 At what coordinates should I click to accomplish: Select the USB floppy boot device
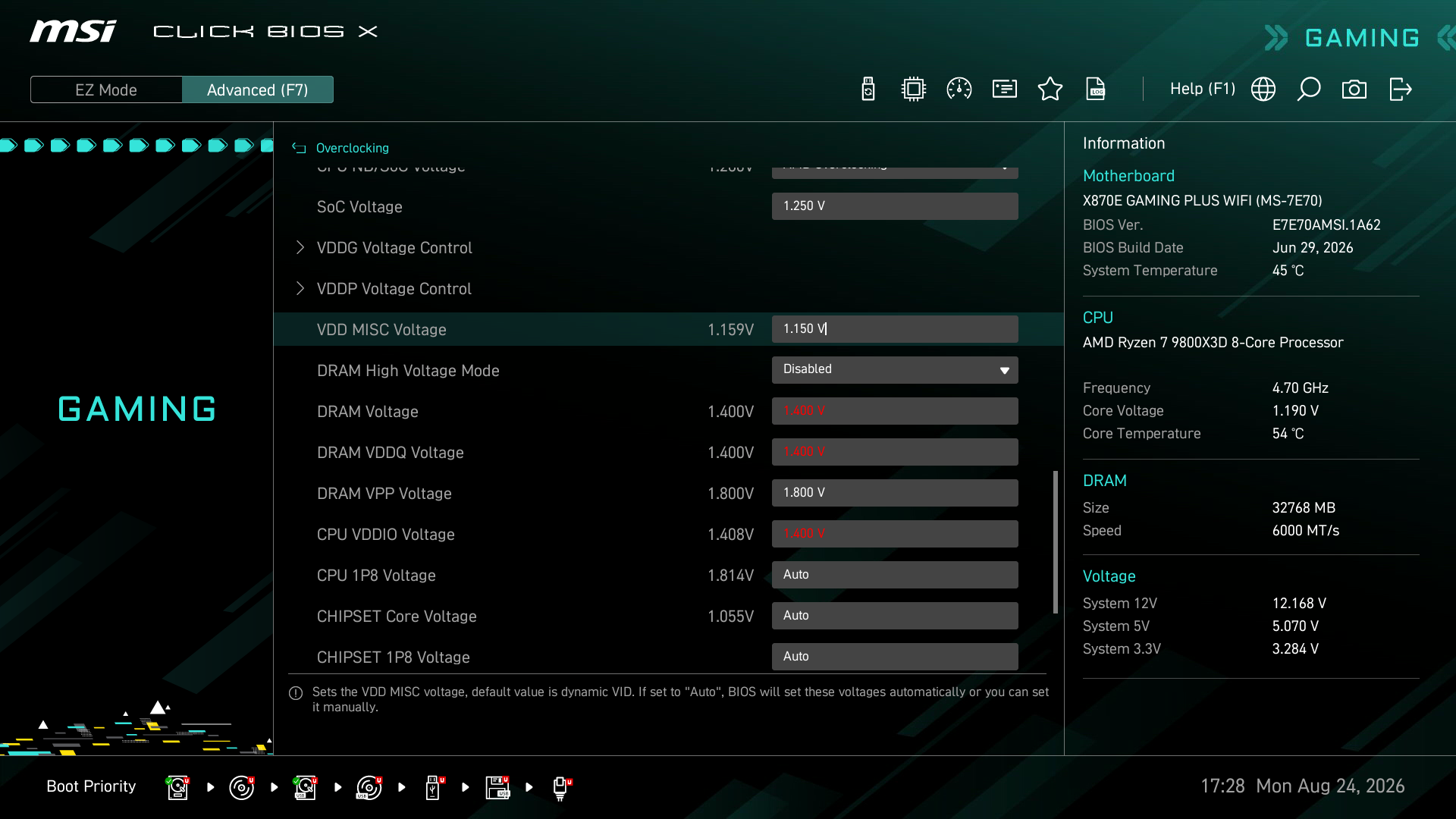point(497,787)
